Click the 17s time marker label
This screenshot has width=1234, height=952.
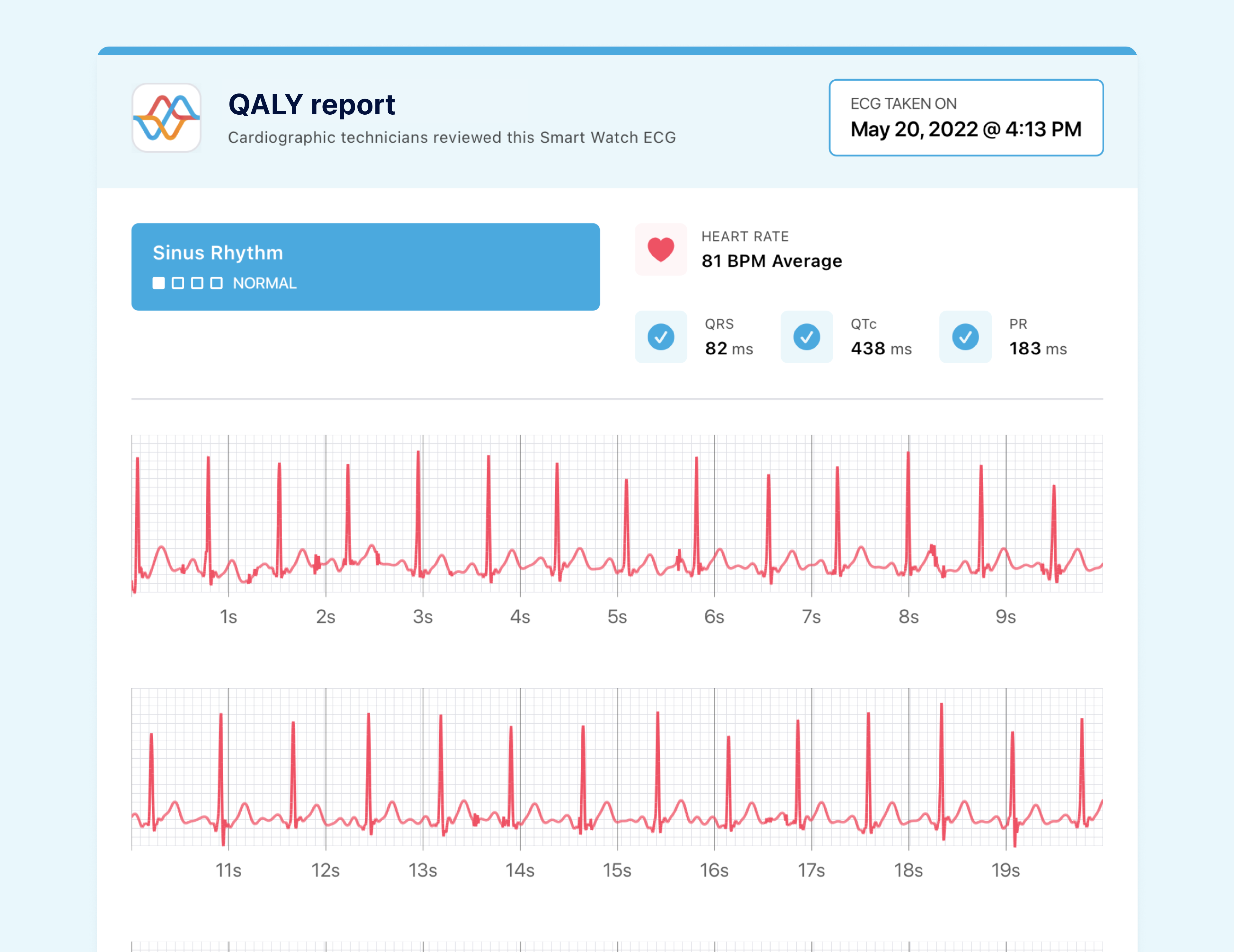[x=811, y=870]
